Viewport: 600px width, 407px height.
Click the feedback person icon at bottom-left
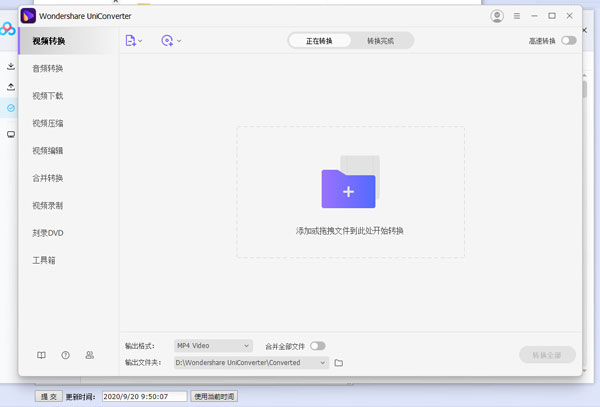click(90, 355)
